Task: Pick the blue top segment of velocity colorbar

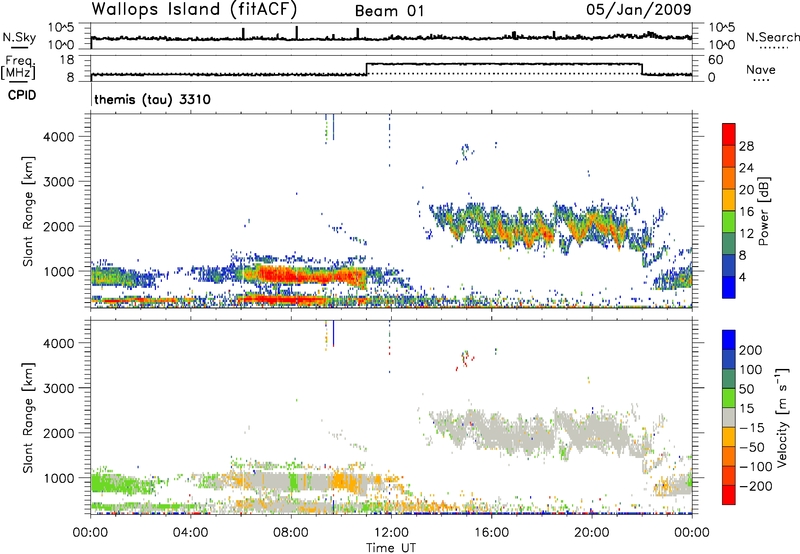Action: coord(729,340)
